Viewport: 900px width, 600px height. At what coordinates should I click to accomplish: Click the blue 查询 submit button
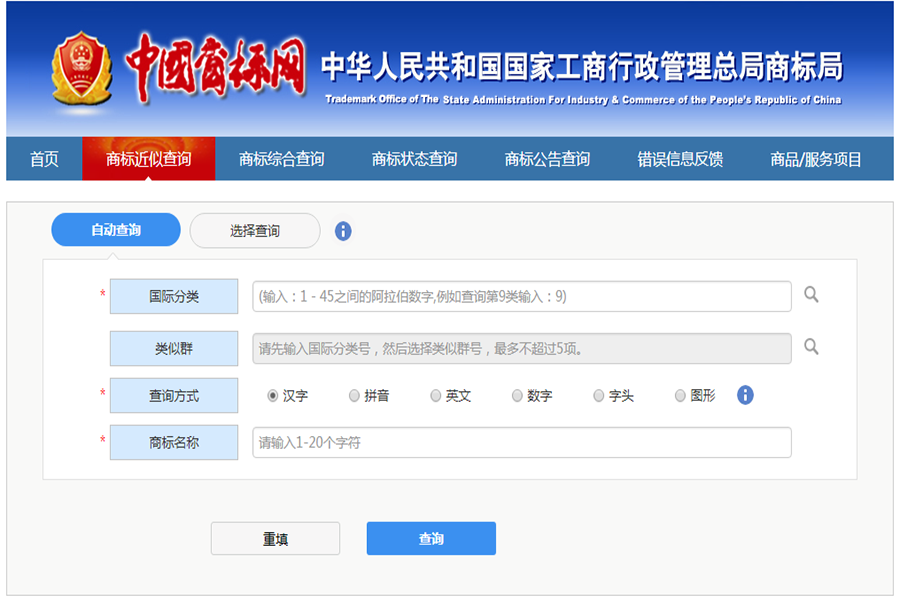tap(431, 539)
